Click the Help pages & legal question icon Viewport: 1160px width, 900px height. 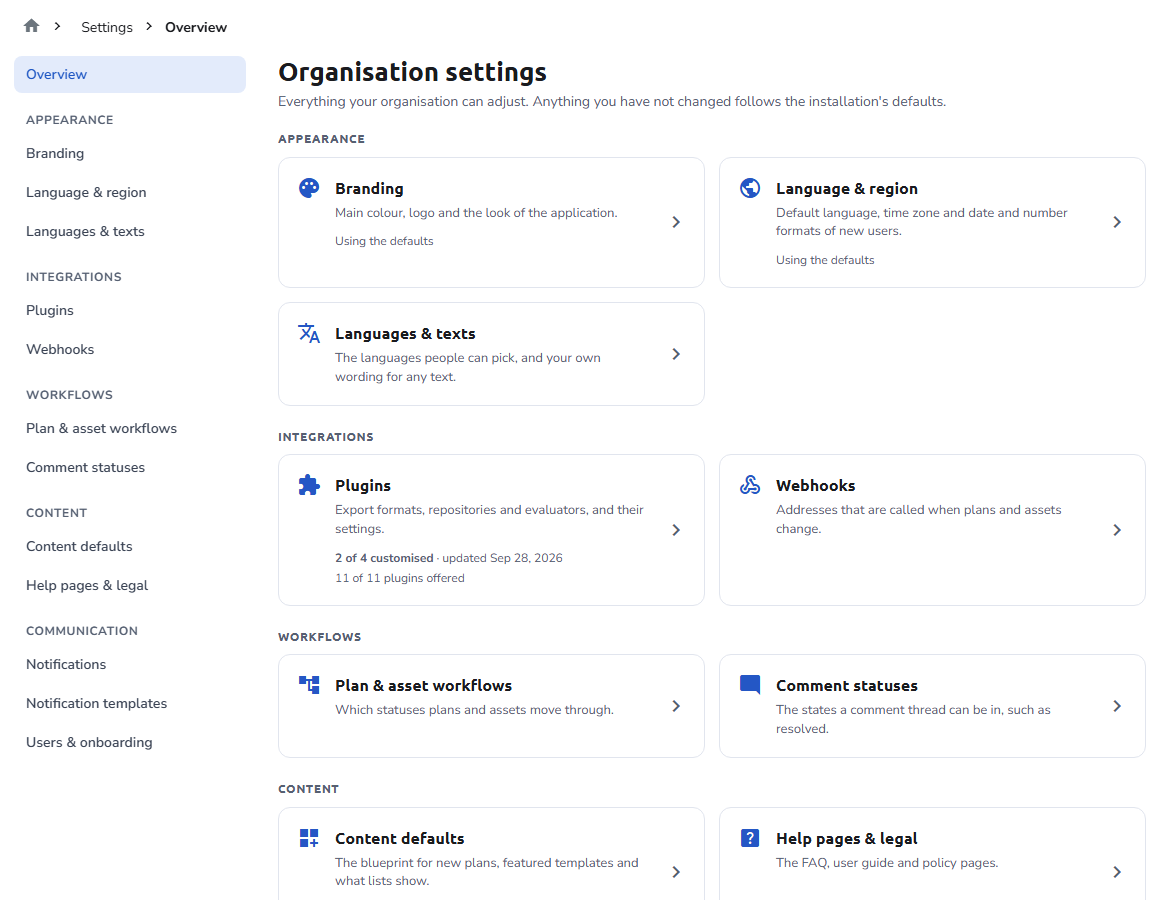[x=749, y=838]
